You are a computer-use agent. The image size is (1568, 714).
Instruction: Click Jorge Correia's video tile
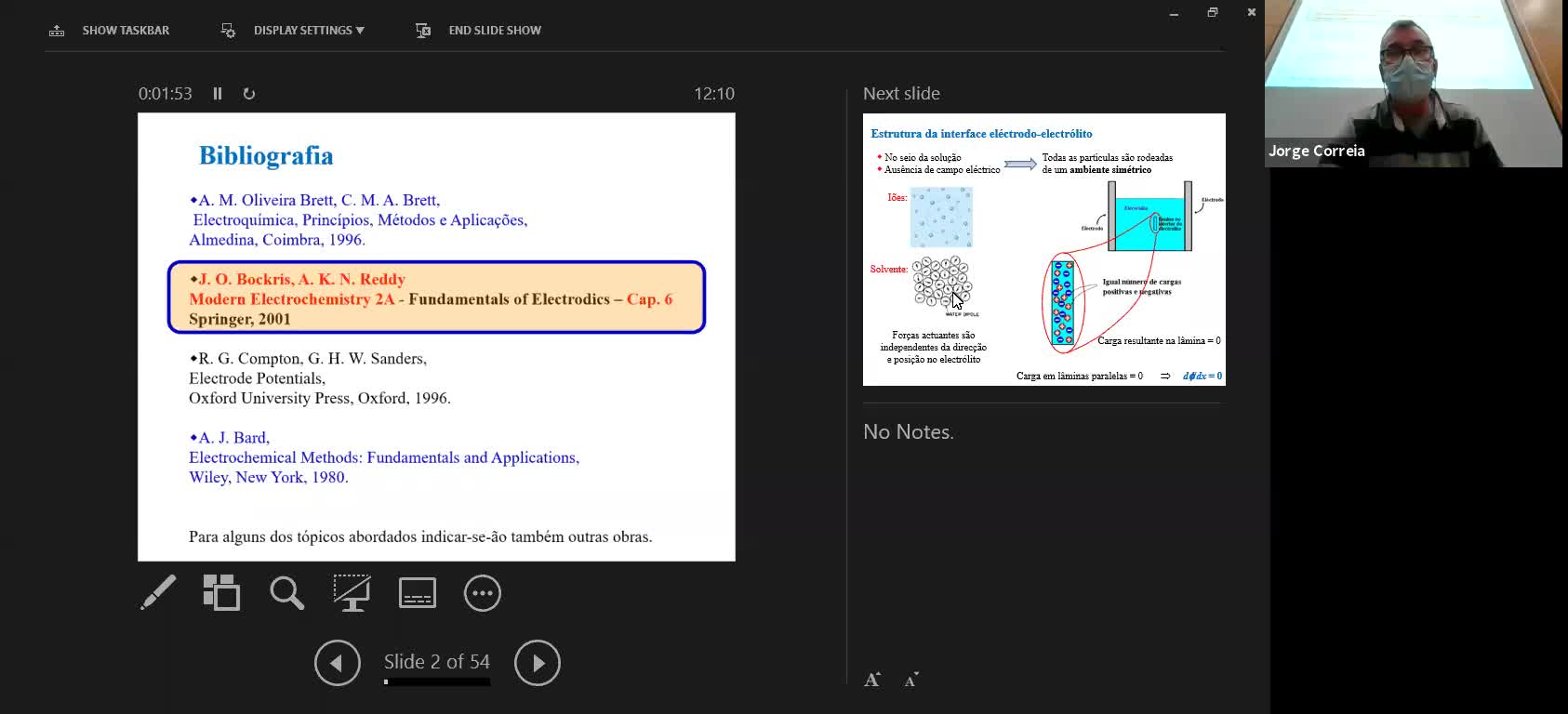coord(1413,84)
